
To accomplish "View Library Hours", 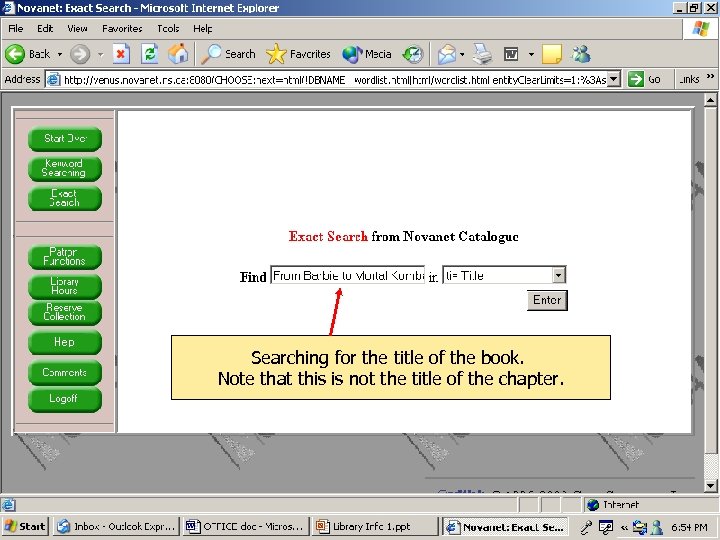I will tap(65, 286).
